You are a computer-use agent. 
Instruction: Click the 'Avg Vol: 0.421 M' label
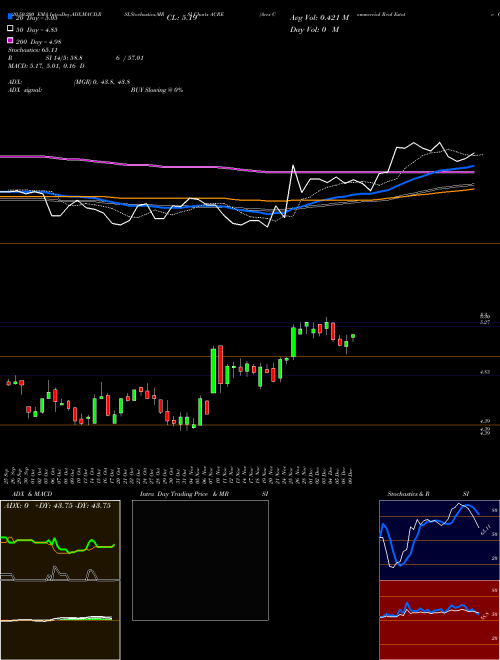click(x=319, y=18)
